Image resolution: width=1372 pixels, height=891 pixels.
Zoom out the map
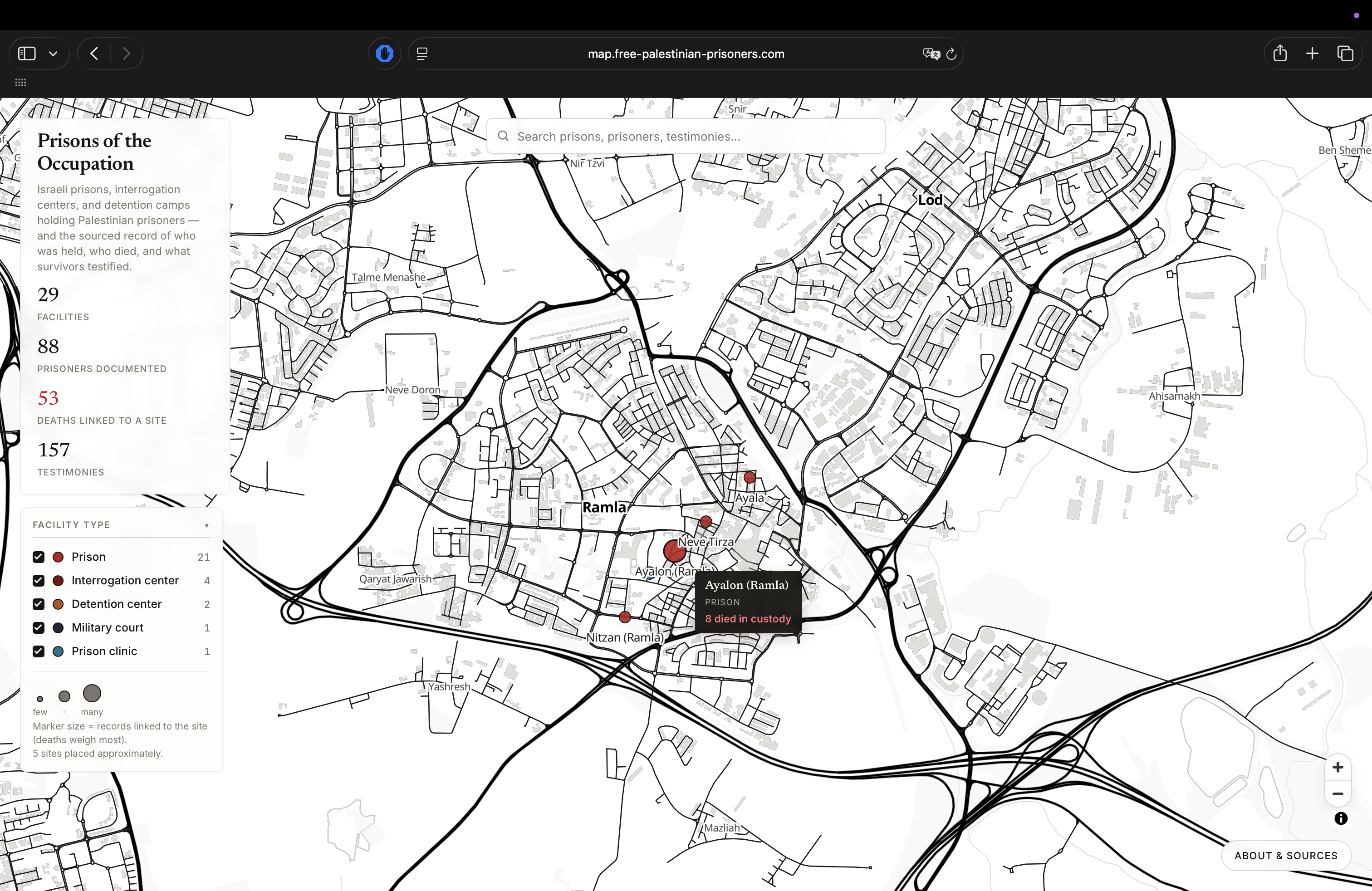(x=1338, y=793)
